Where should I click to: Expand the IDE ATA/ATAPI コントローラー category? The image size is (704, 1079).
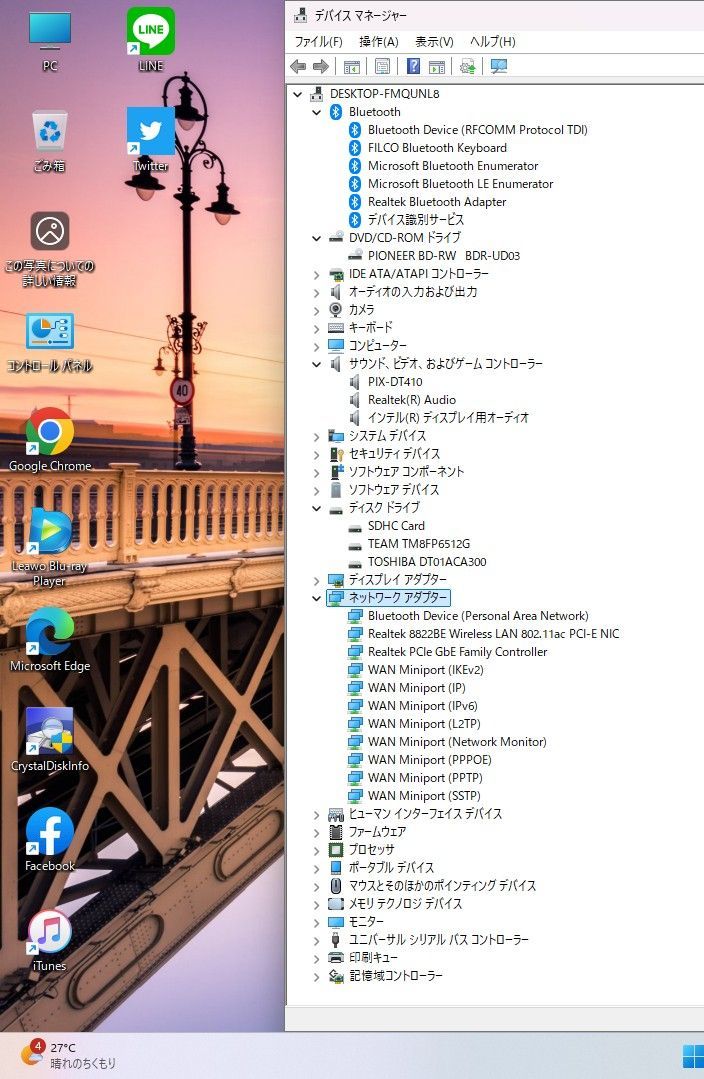tap(317, 274)
